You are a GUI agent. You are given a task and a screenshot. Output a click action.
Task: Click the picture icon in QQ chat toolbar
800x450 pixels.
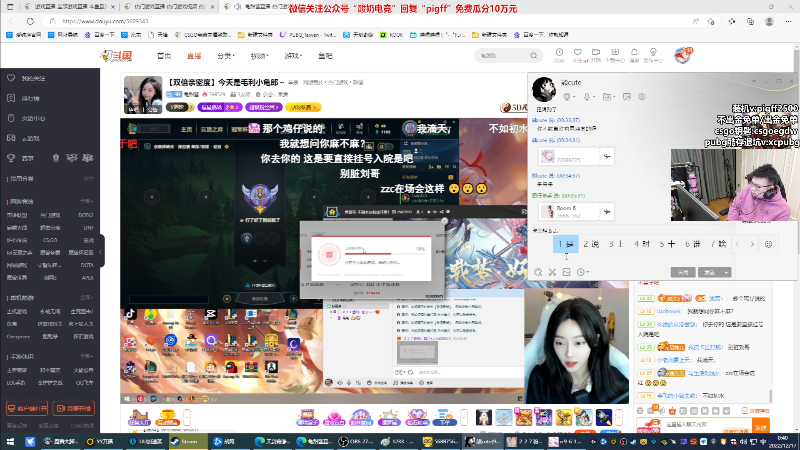coord(627,96)
